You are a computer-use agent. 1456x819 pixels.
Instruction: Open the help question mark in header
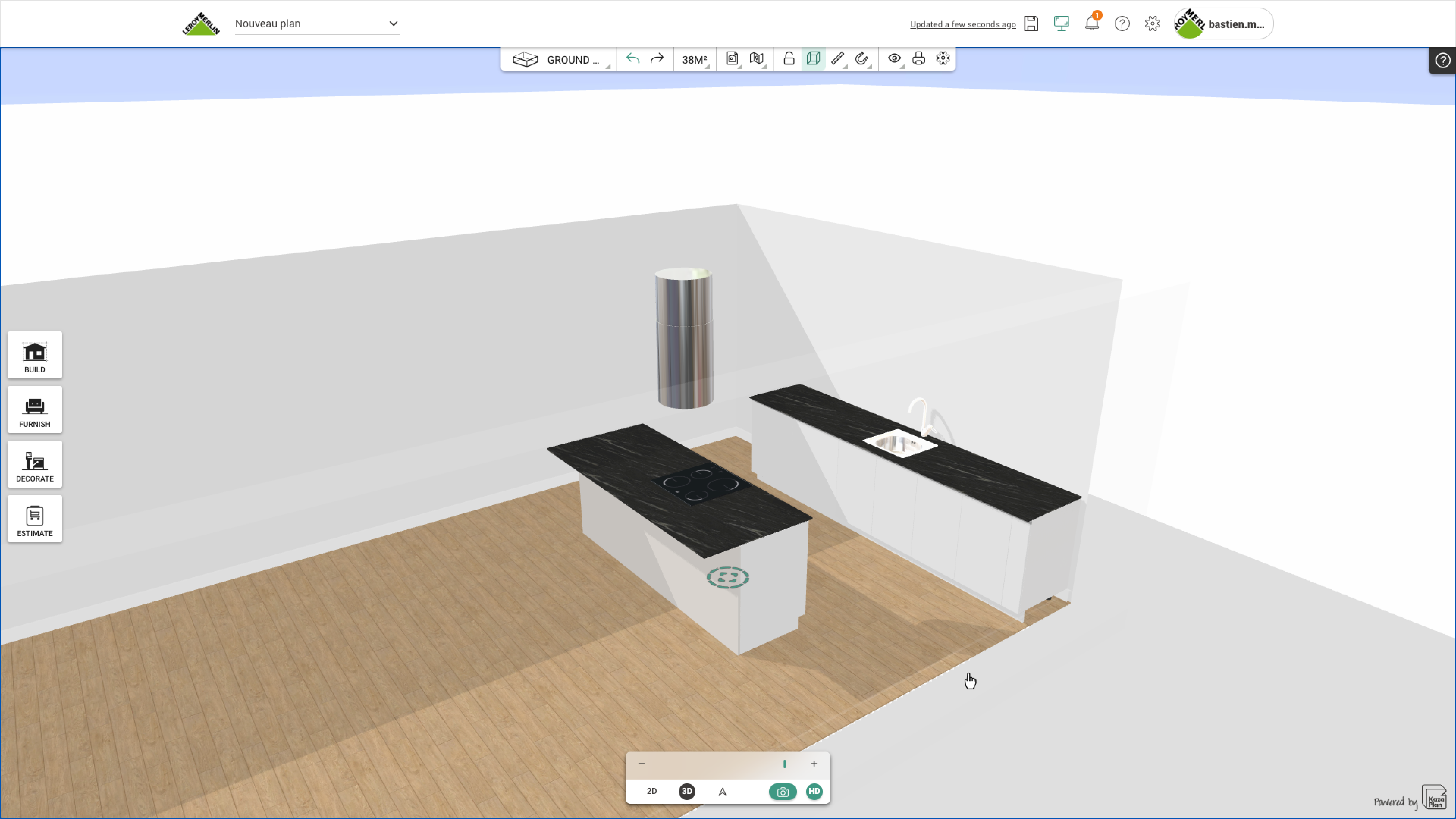(x=1122, y=24)
